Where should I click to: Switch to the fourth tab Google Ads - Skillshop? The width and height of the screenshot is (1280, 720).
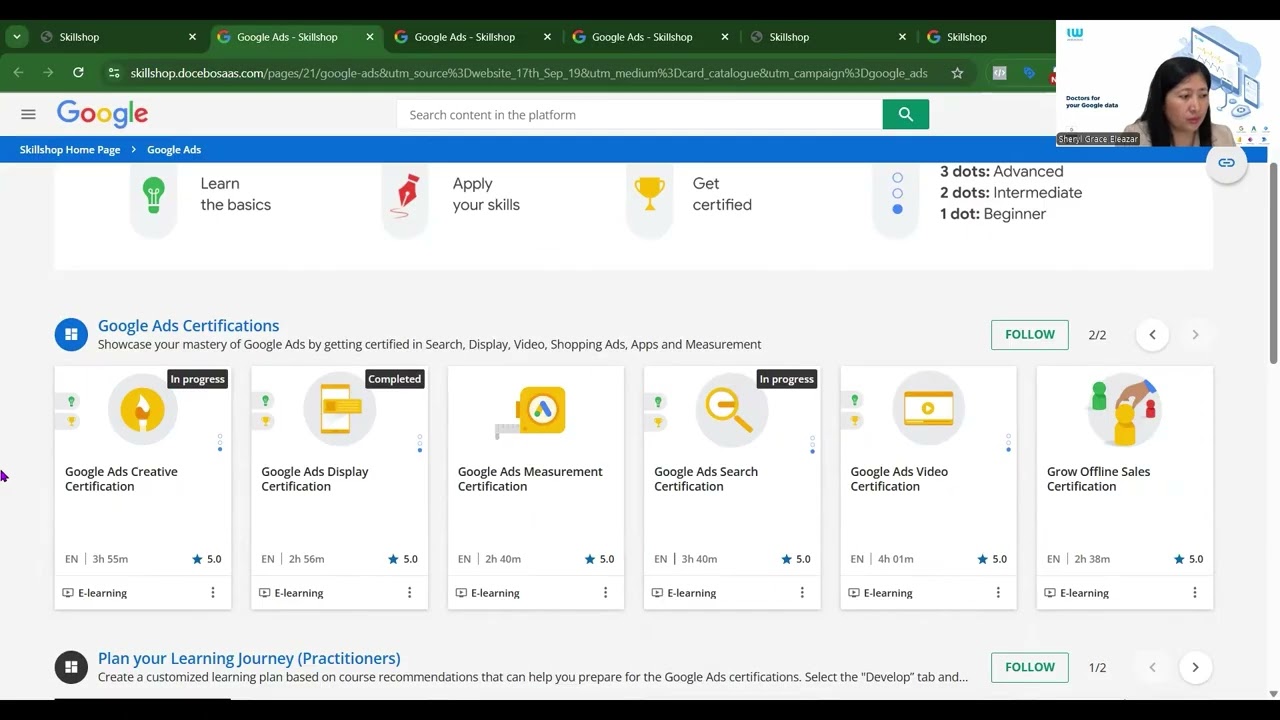[x=652, y=37]
